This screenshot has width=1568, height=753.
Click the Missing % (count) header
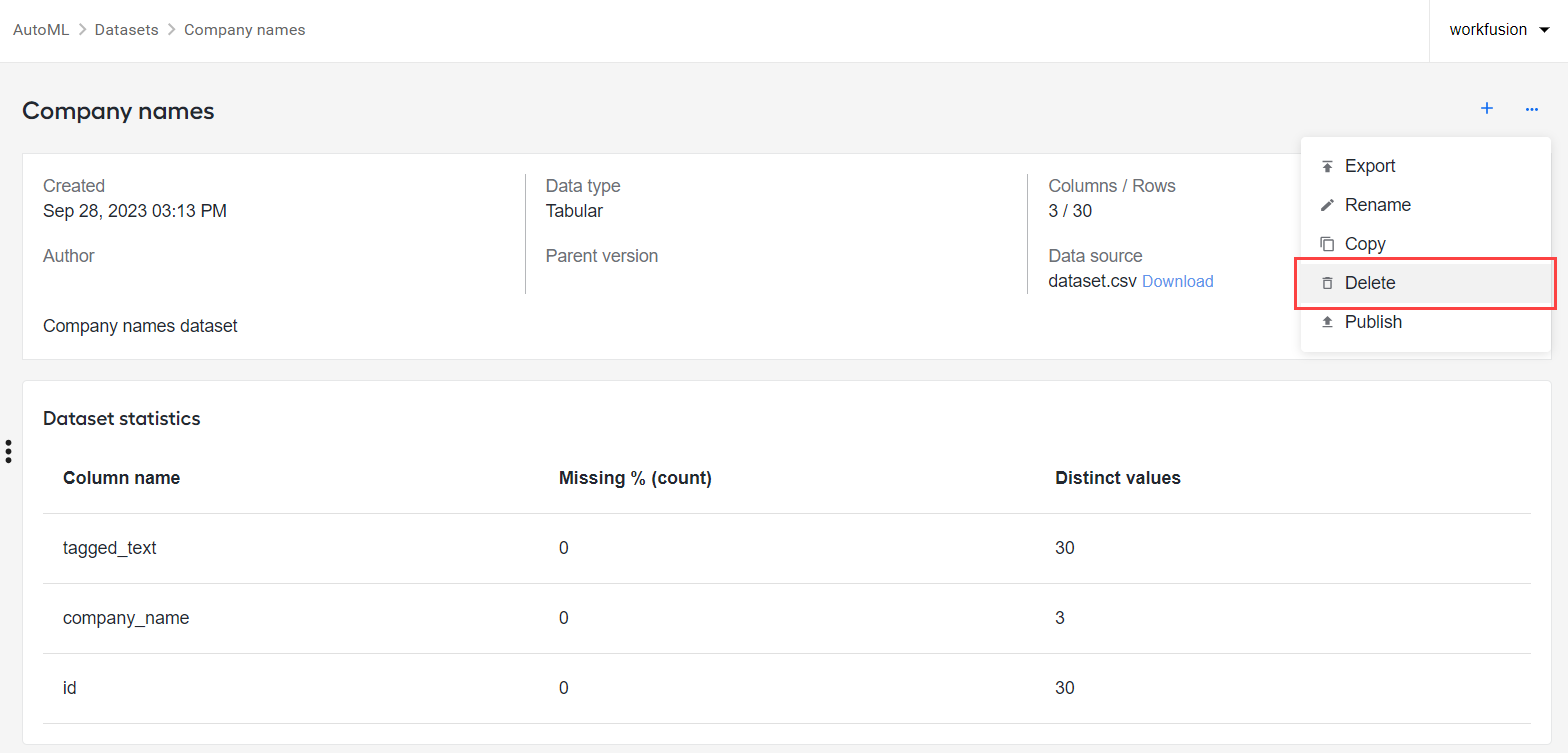635,478
